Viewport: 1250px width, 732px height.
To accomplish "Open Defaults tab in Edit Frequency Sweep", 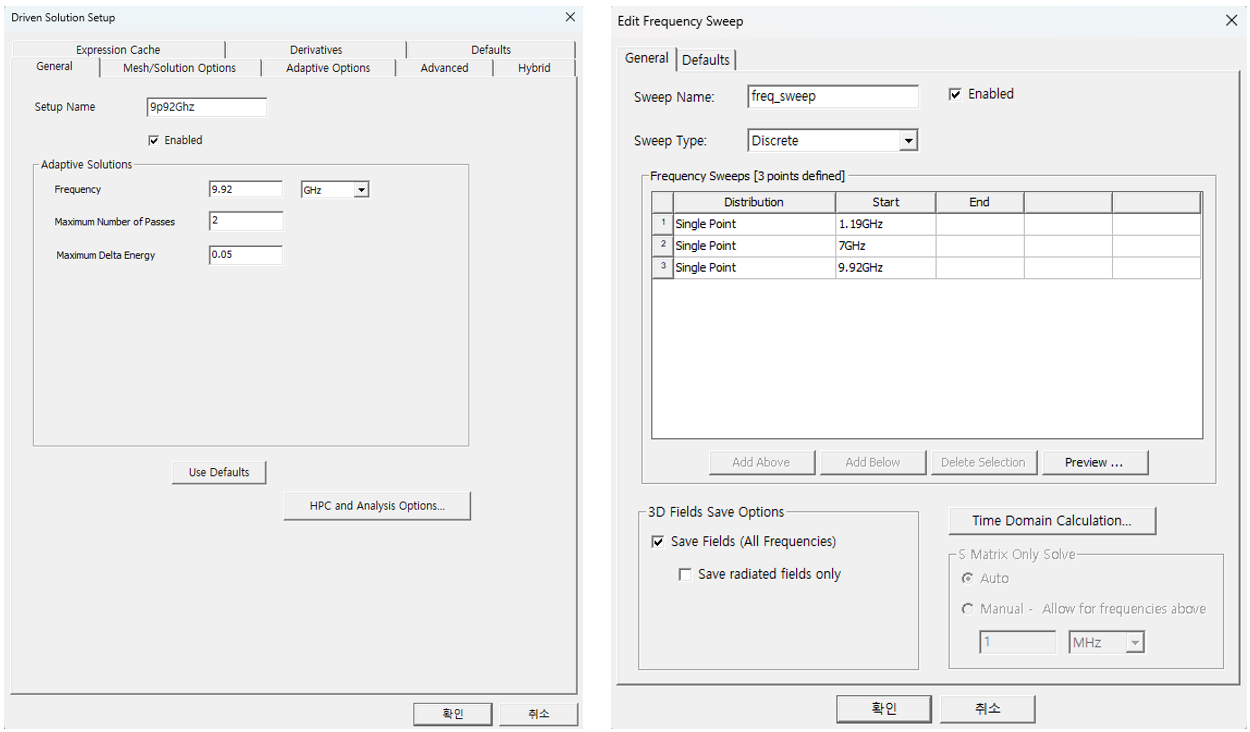I will point(706,60).
